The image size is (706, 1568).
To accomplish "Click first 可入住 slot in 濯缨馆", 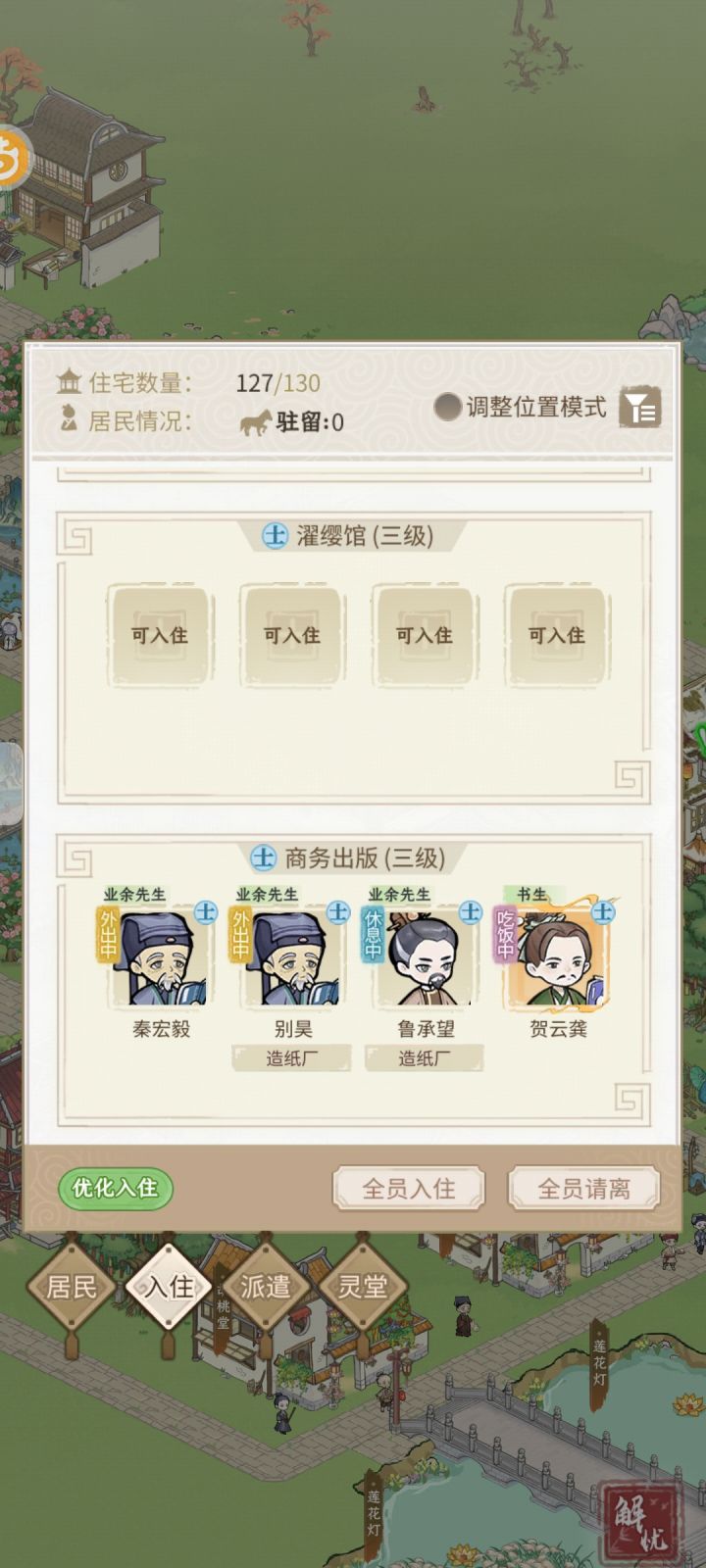I will point(160,635).
